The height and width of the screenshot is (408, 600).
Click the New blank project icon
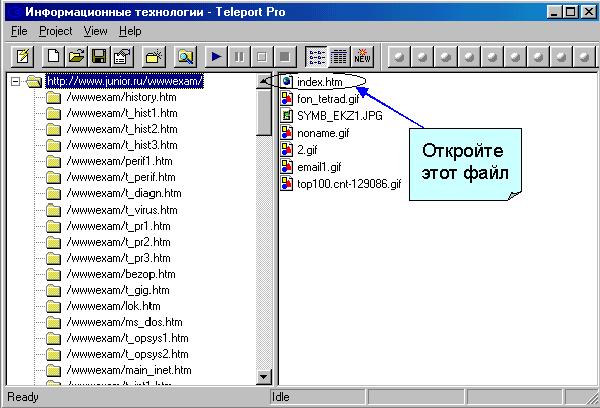(55, 56)
